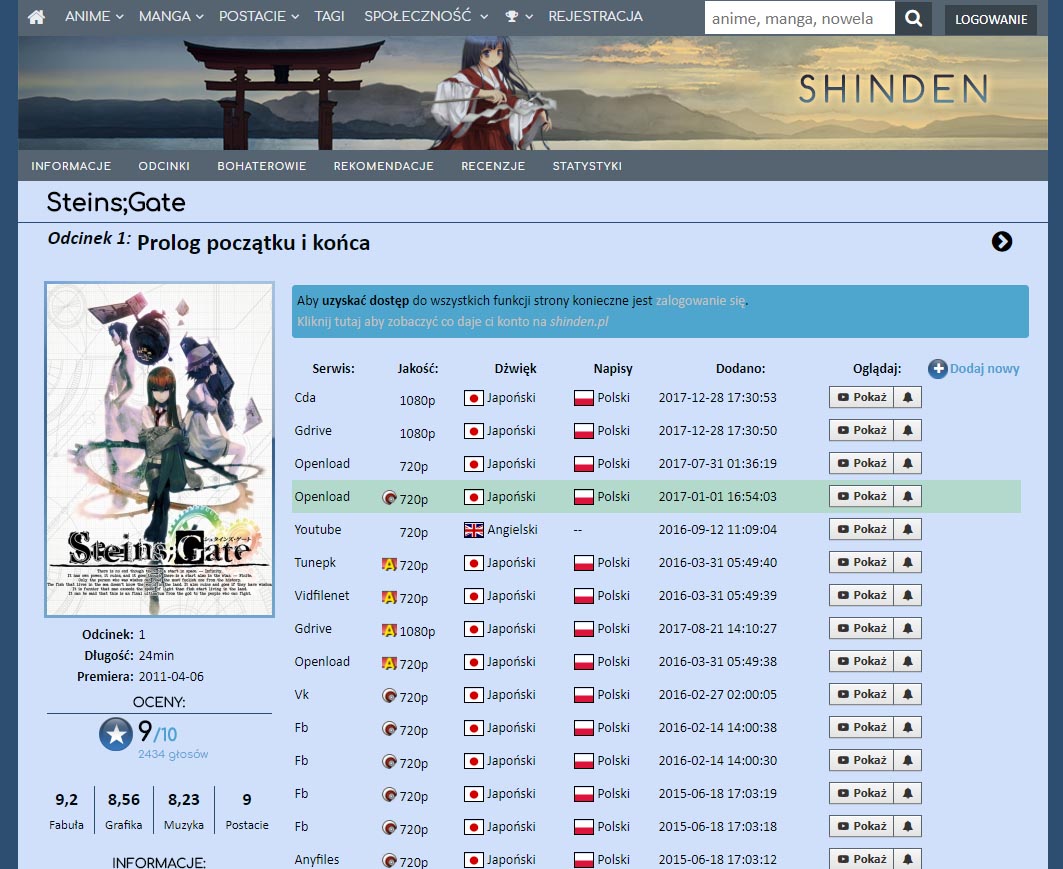Focus the anime, manga search field
Screen dimensions: 1063x869
point(799,18)
